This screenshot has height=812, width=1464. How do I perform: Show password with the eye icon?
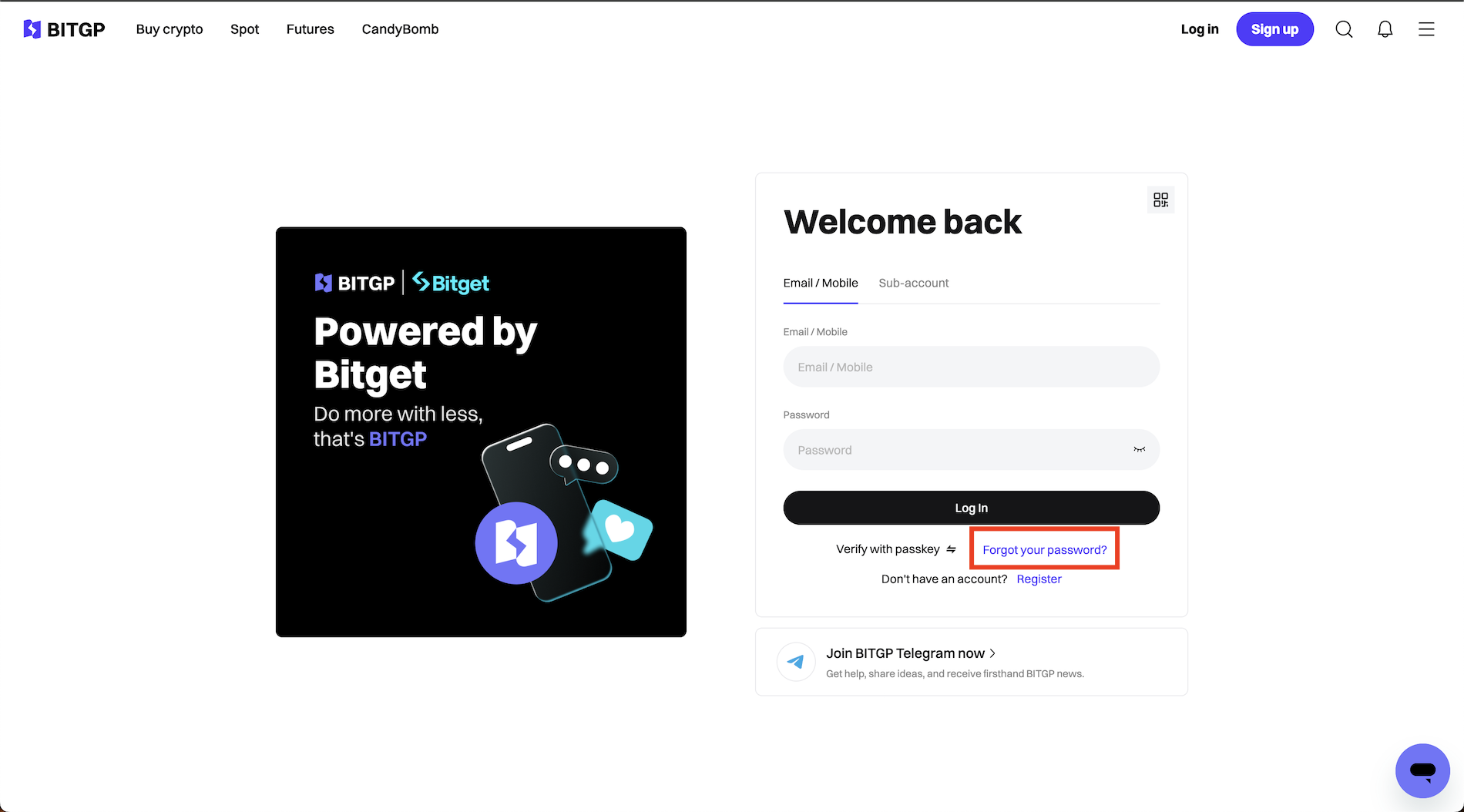point(1139,450)
